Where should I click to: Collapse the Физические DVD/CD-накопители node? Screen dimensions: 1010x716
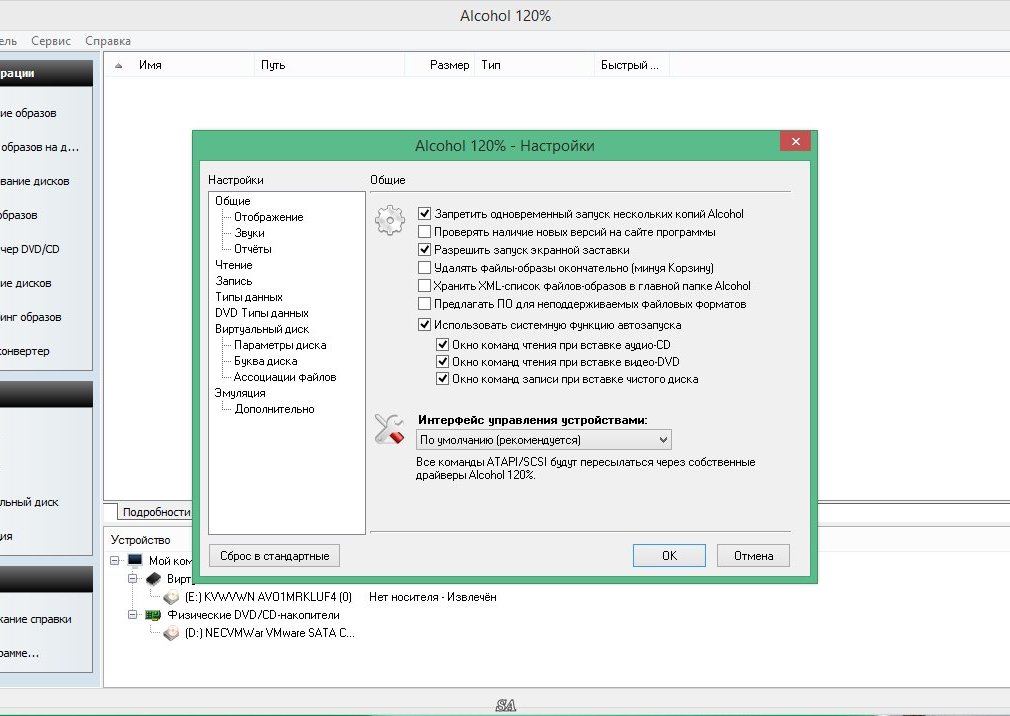point(133,615)
